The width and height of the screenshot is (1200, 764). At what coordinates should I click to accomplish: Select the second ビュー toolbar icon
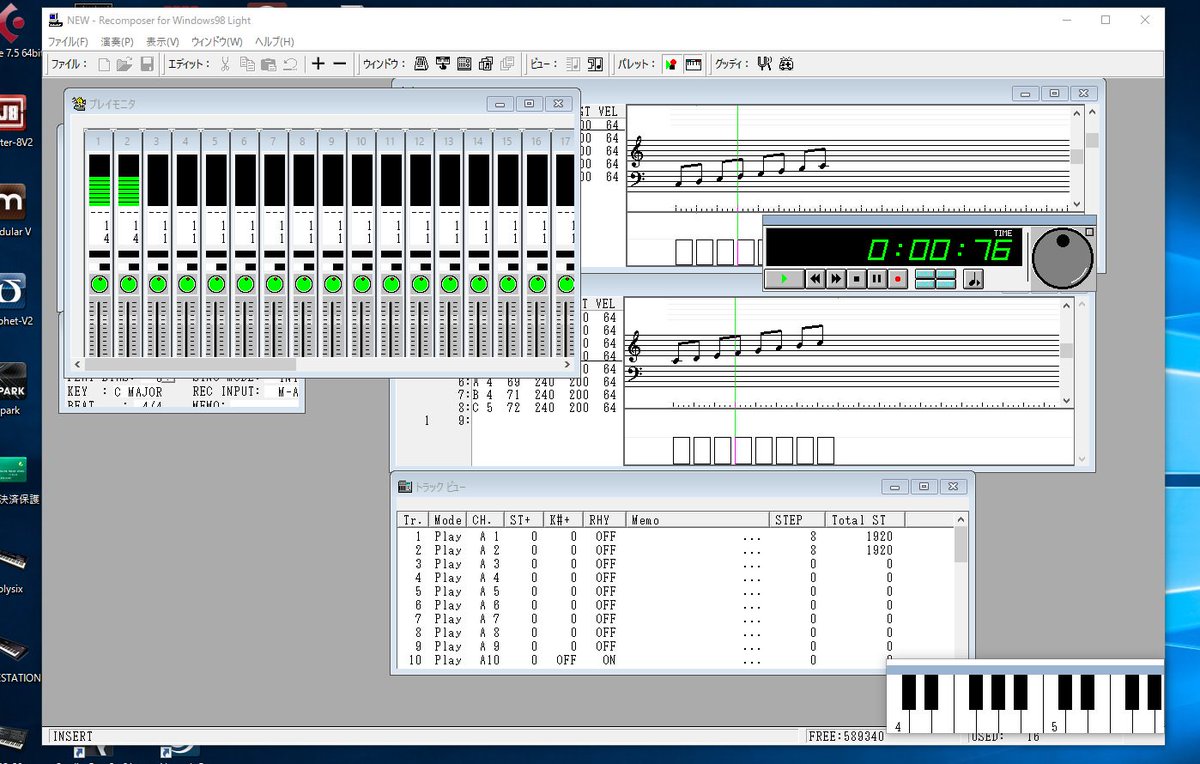click(595, 64)
